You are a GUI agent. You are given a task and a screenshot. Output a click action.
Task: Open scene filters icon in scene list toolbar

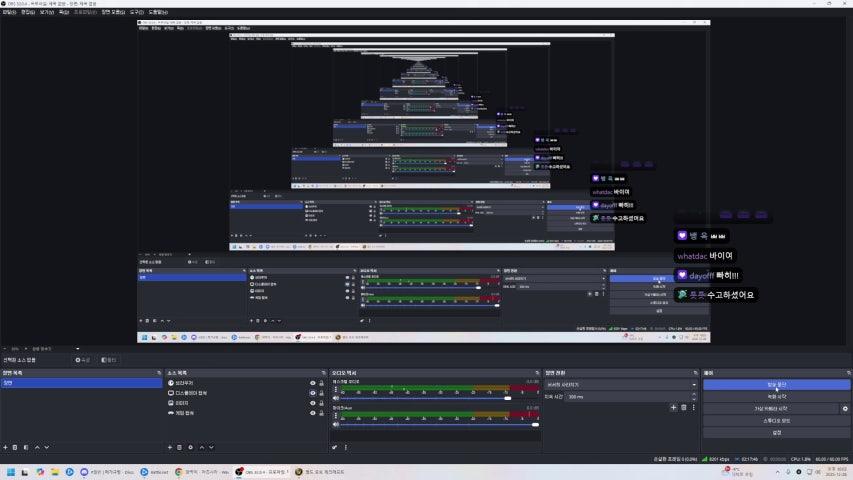(x=26, y=447)
